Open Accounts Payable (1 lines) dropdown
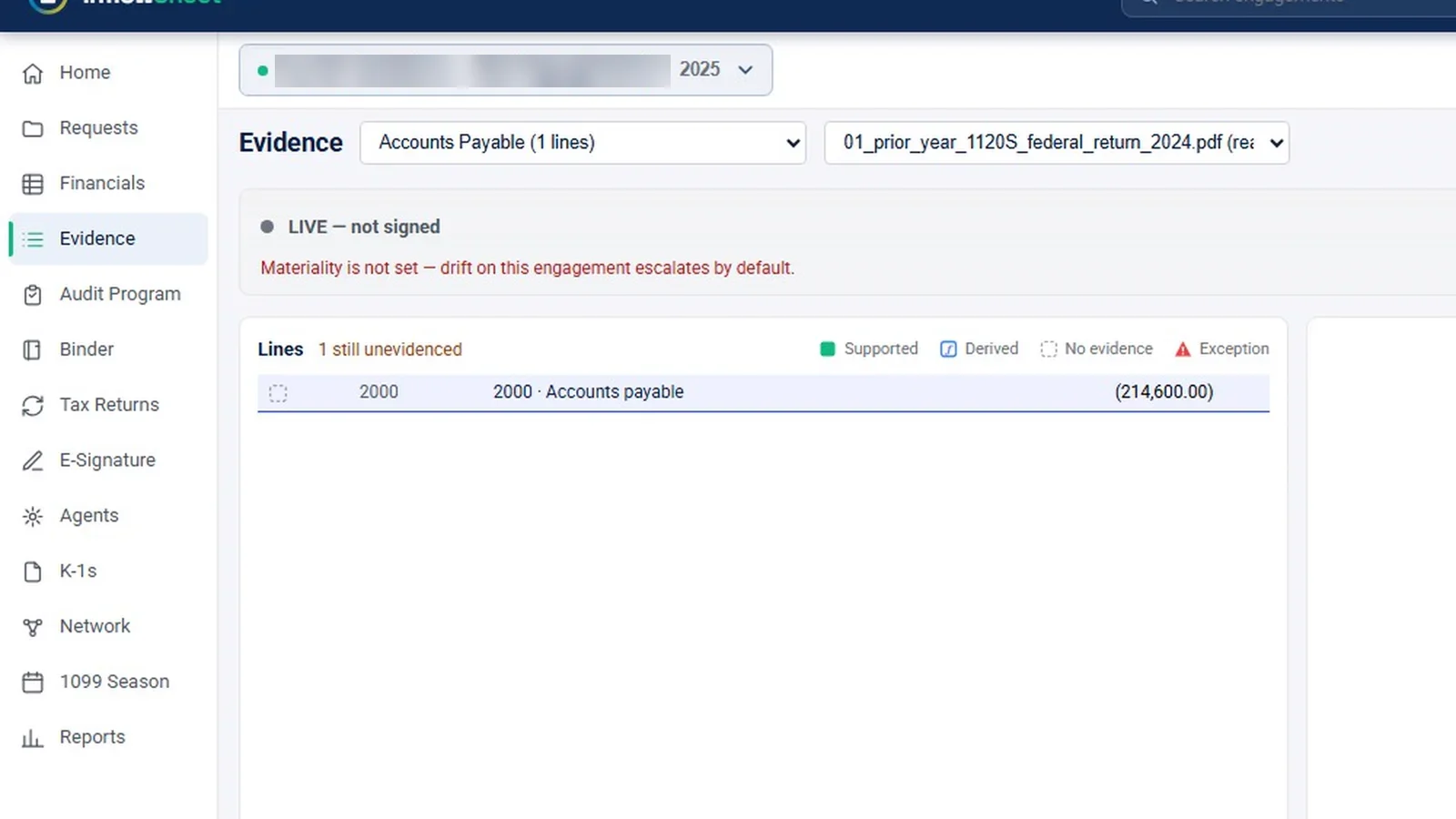 (x=583, y=143)
